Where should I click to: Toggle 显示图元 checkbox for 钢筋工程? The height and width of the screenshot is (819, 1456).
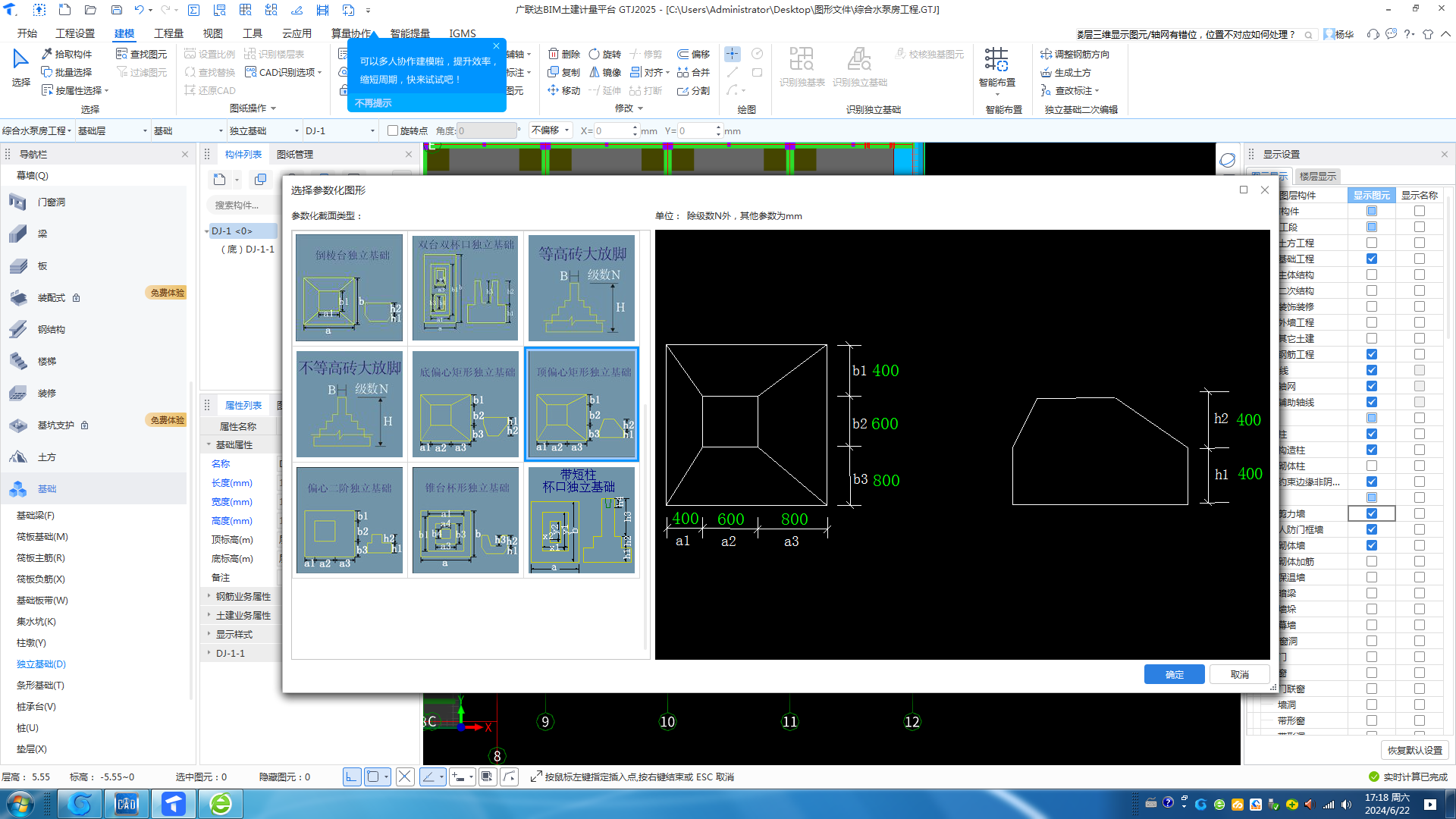coord(1372,354)
